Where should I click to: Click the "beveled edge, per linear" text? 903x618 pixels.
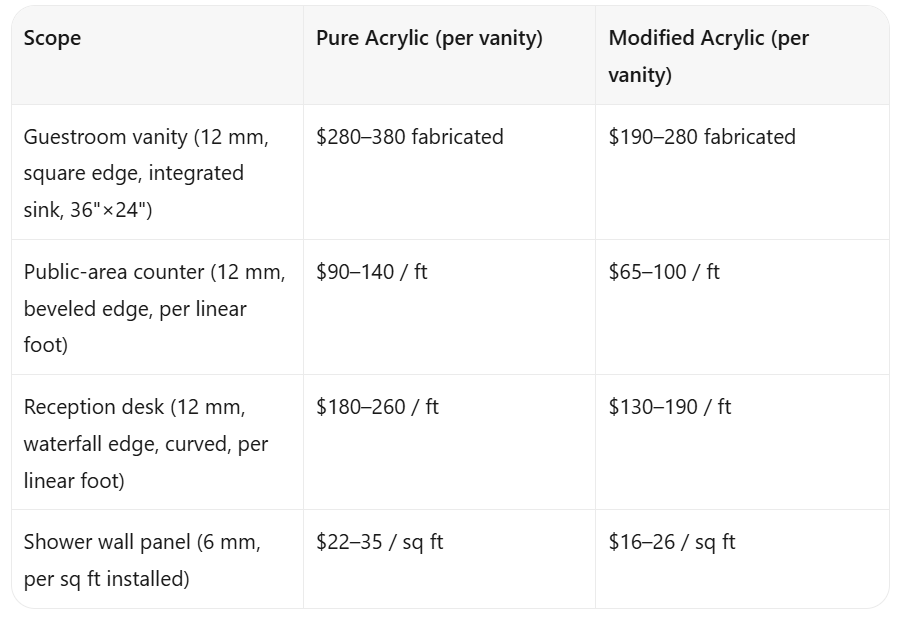pos(135,309)
